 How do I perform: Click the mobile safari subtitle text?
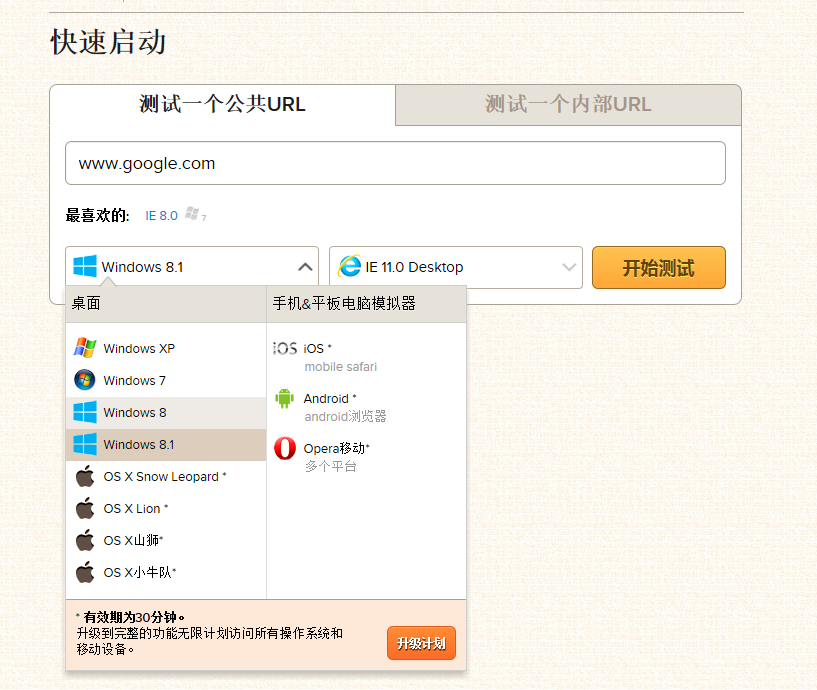pos(341,367)
